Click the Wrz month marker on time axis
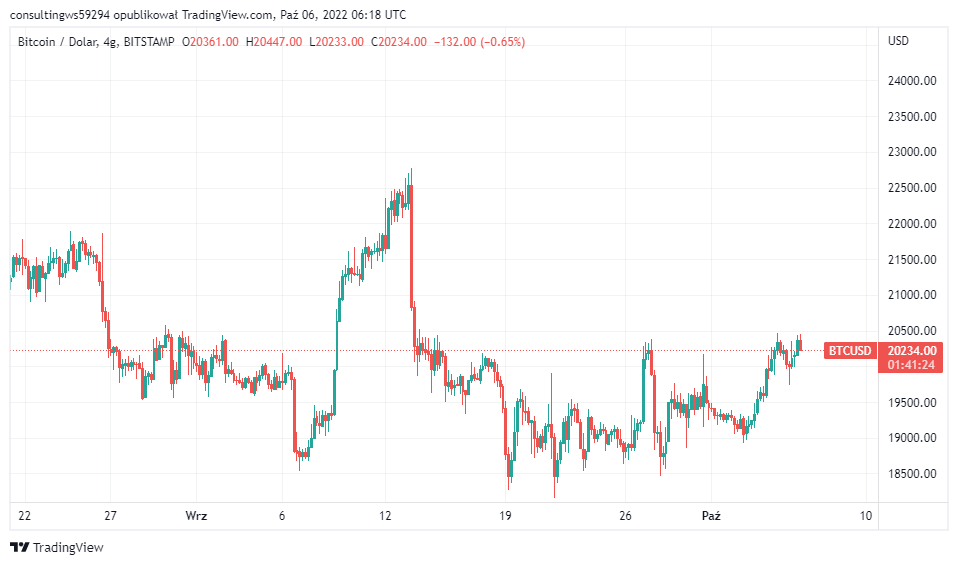 tap(196, 516)
